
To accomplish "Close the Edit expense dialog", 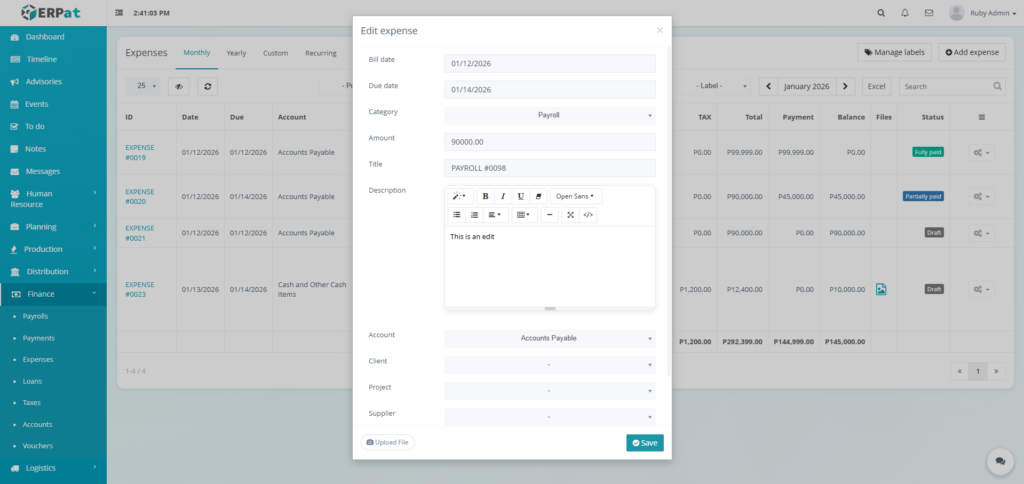I will (660, 30).
